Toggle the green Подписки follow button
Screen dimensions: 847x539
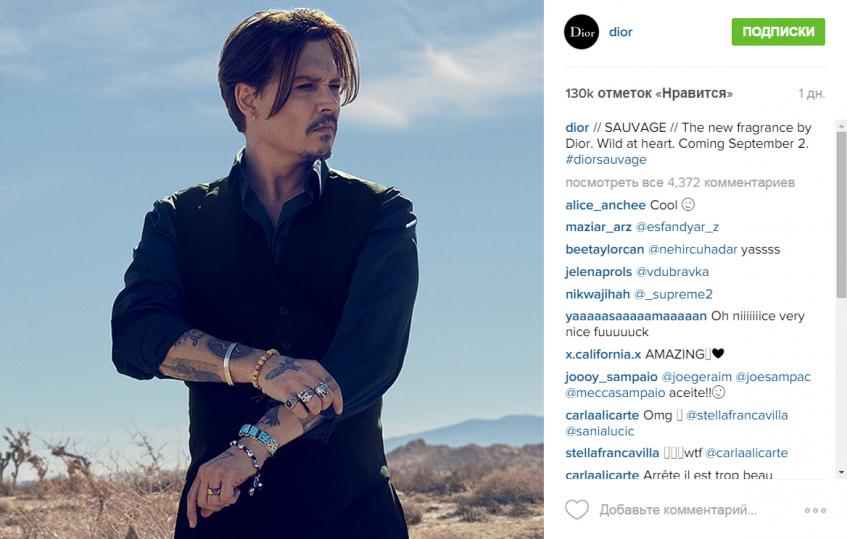pyautogui.click(x=778, y=31)
